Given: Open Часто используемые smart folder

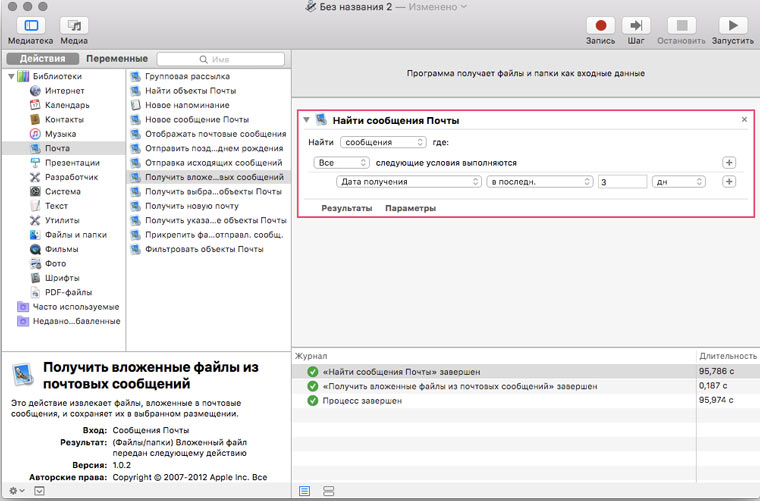Looking at the screenshot, I should point(76,307).
